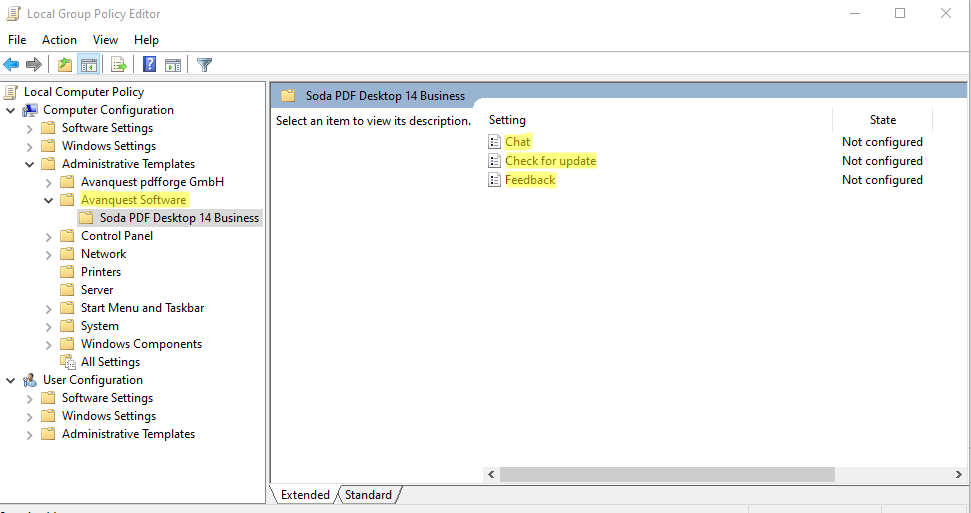Click Not configured state for Check for update
The width and height of the screenshot is (971, 513).
tap(882, 161)
